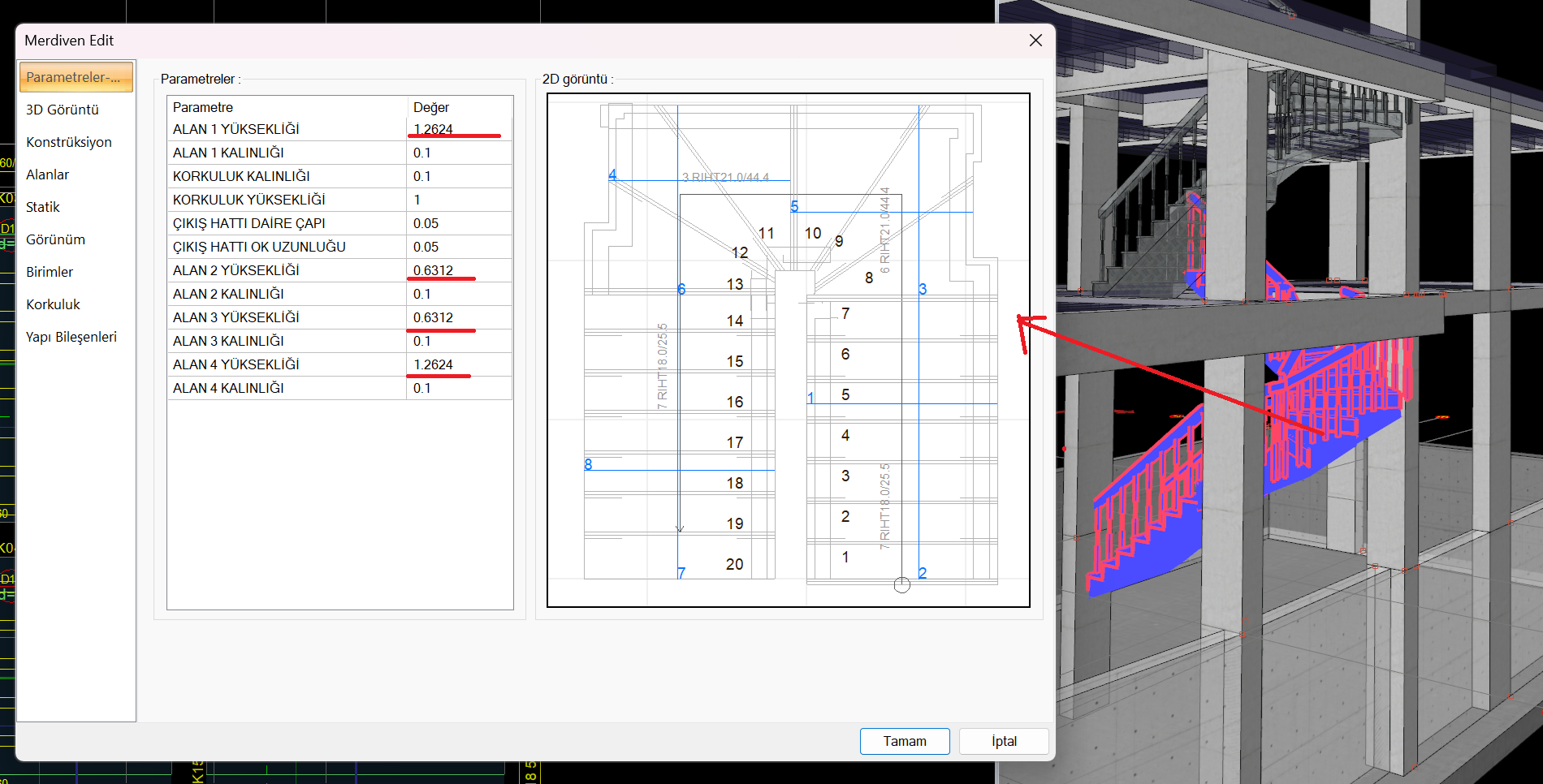Select ÇIKIŞ HATTI DAİRE ÇAPI value
1543x784 pixels.
[458, 223]
